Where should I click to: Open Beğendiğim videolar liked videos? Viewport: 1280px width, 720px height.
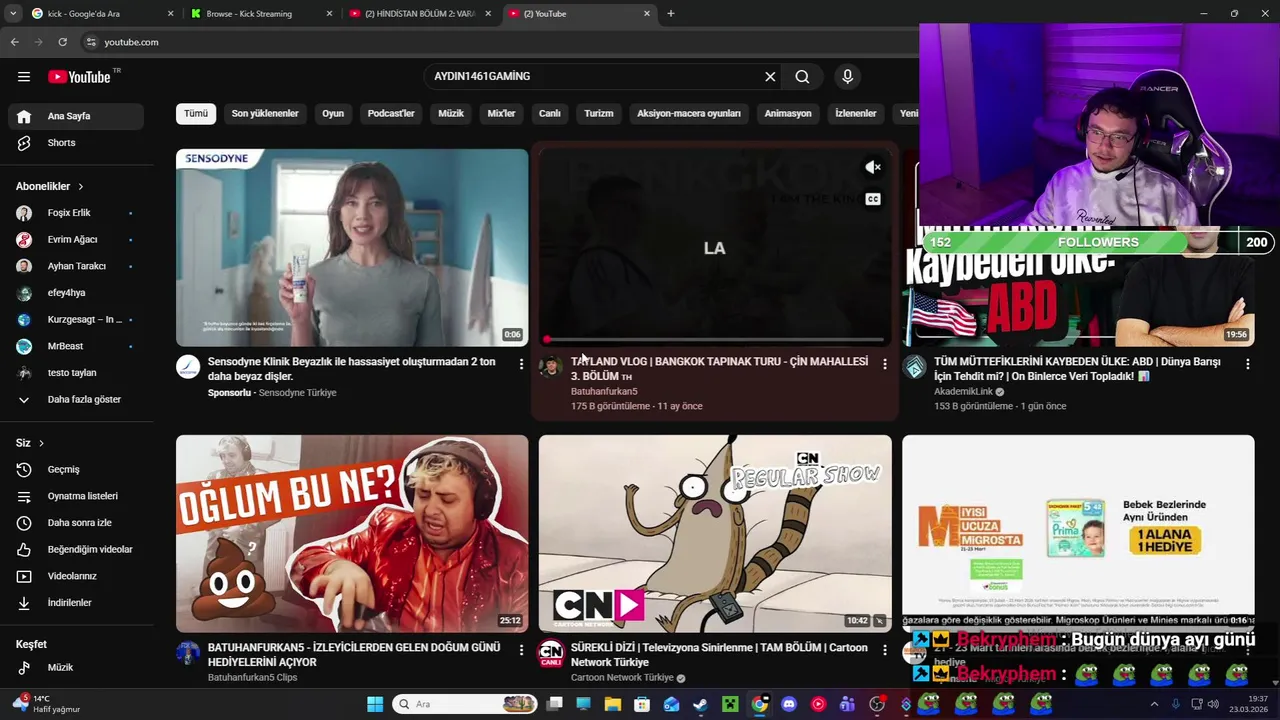point(76,550)
